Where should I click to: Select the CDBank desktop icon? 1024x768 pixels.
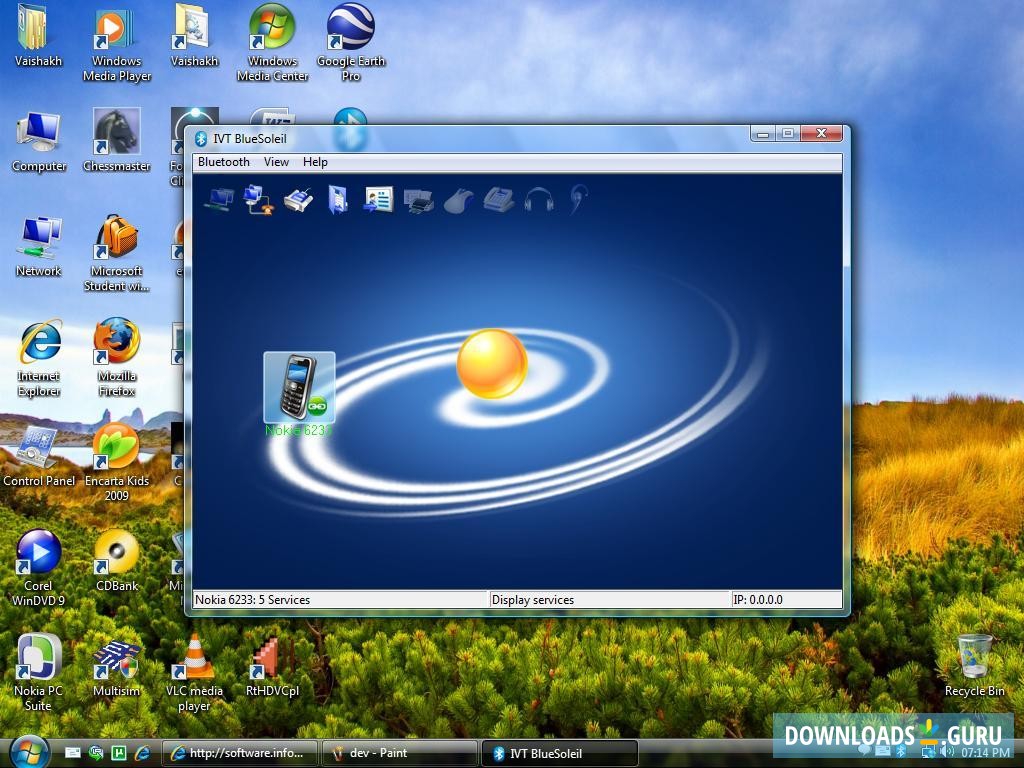[117, 561]
